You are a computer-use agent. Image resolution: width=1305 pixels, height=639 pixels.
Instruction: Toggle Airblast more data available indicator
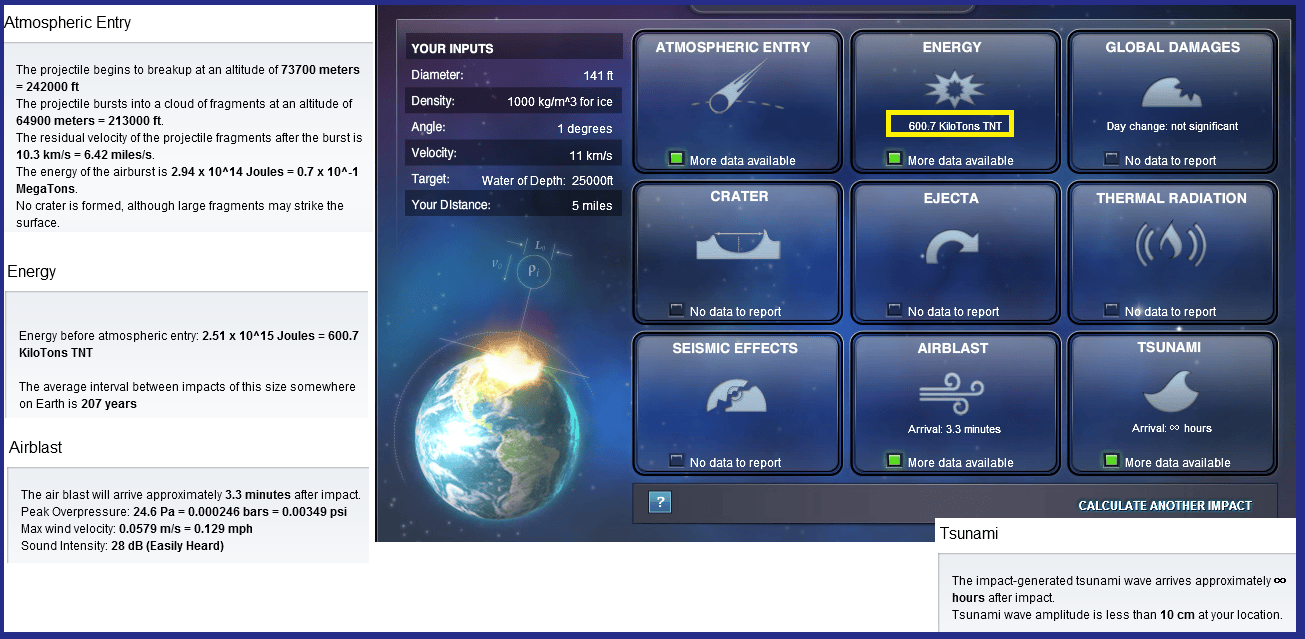895,461
